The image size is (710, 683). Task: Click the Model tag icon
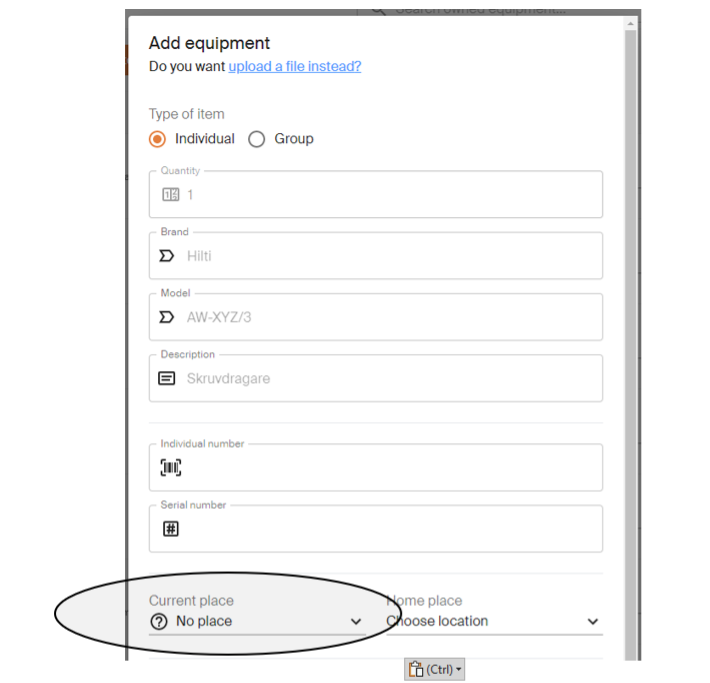click(166, 317)
